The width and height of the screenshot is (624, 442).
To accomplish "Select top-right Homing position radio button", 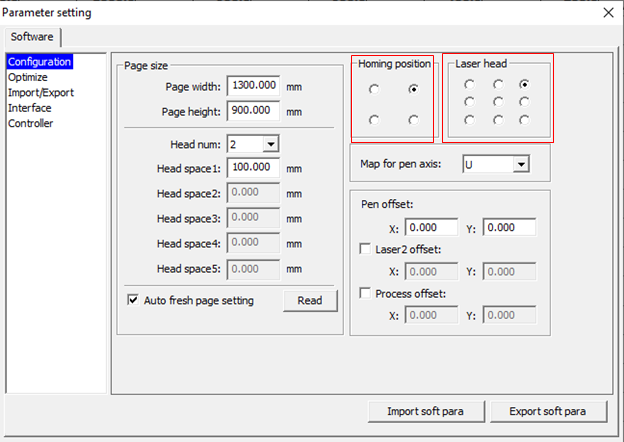I will coord(413,89).
